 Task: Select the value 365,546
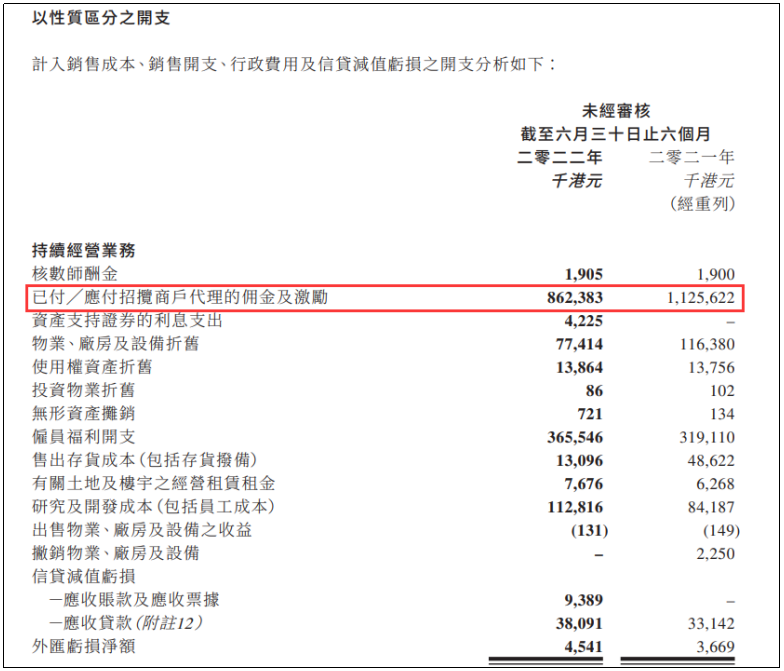574,438
